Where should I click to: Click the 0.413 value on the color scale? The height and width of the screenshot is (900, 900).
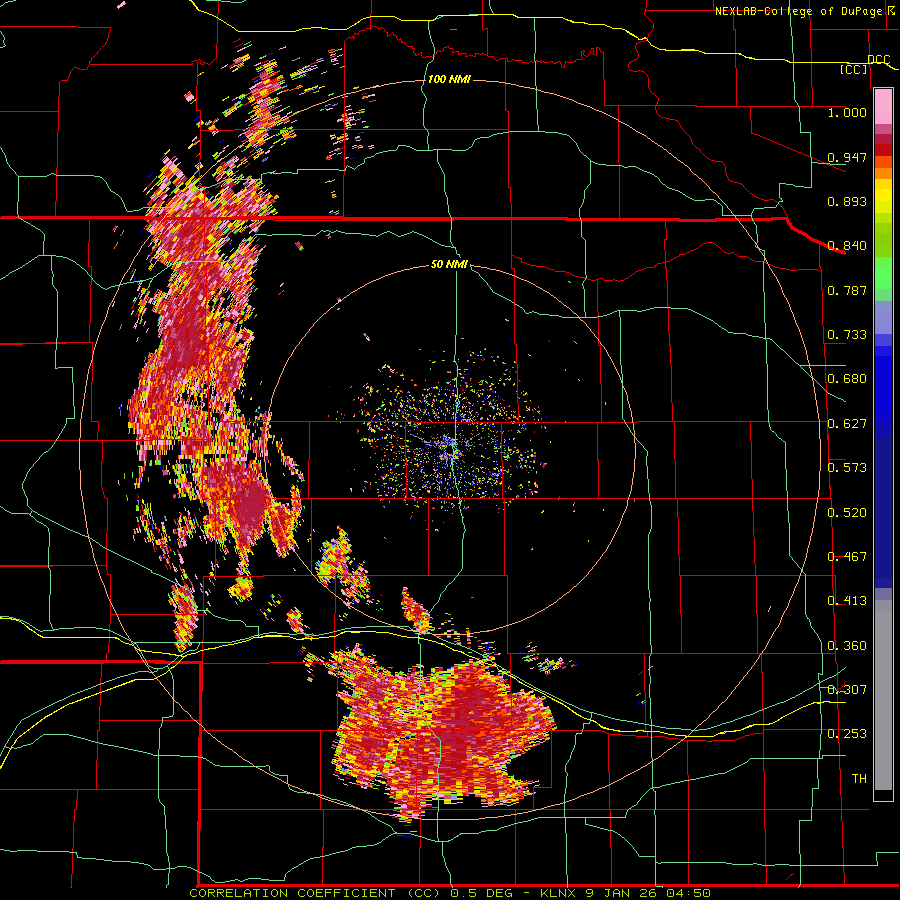847,601
